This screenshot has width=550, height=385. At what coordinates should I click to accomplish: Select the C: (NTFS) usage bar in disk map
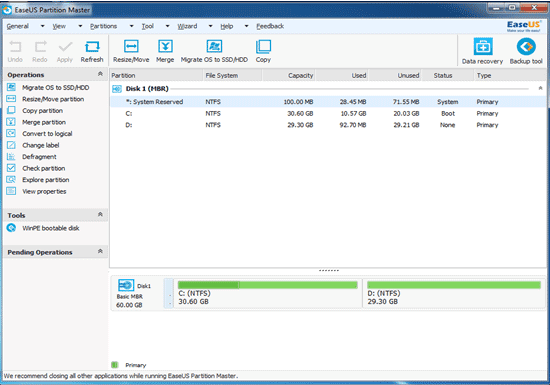coord(268,285)
